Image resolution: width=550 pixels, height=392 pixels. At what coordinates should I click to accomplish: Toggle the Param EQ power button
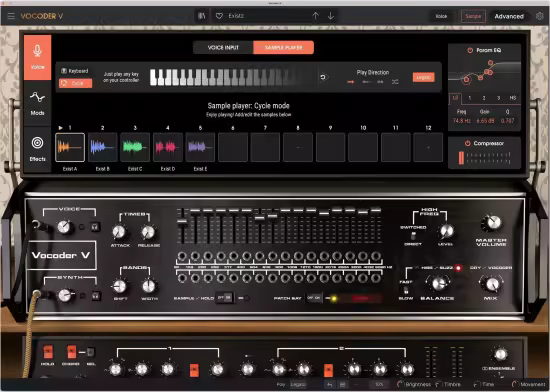coord(470,50)
